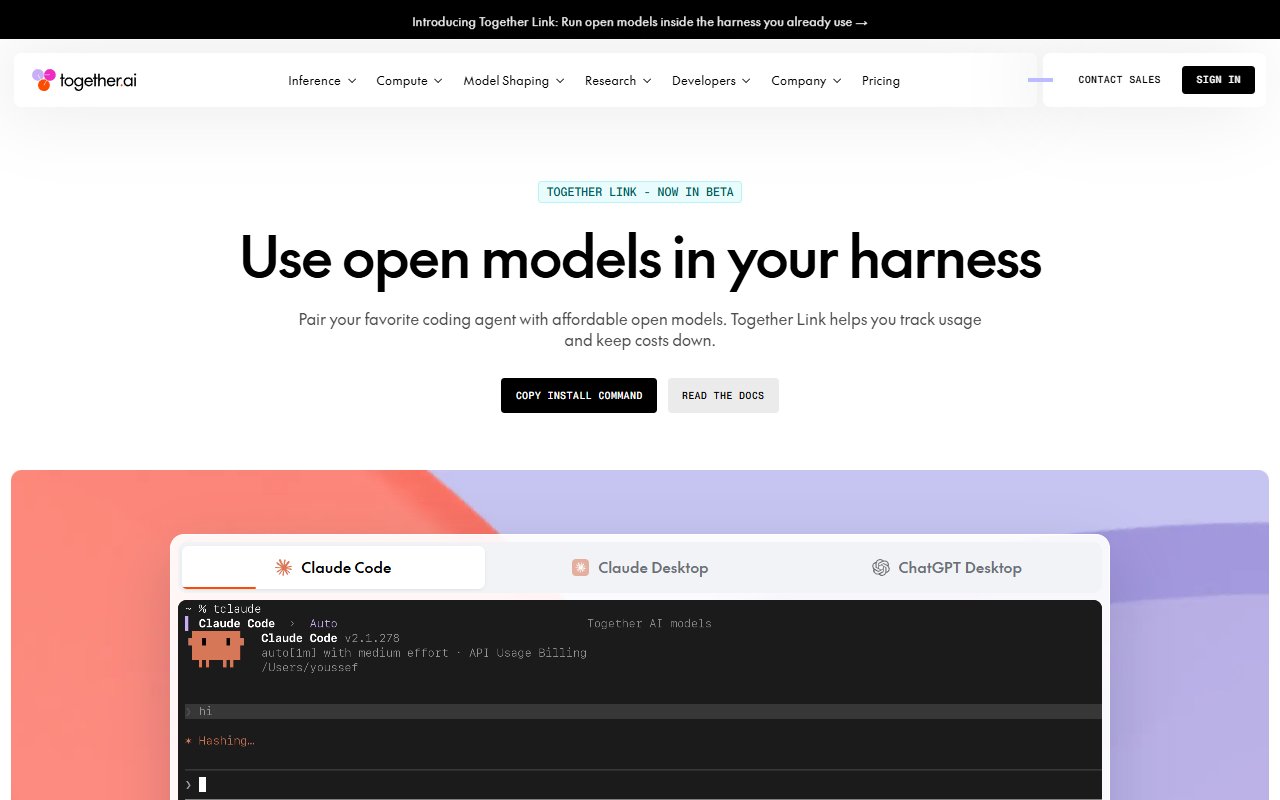The height and width of the screenshot is (800, 1280).
Task: Select the Claude Code tab
Action: pyautogui.click(x=334, y=567)
